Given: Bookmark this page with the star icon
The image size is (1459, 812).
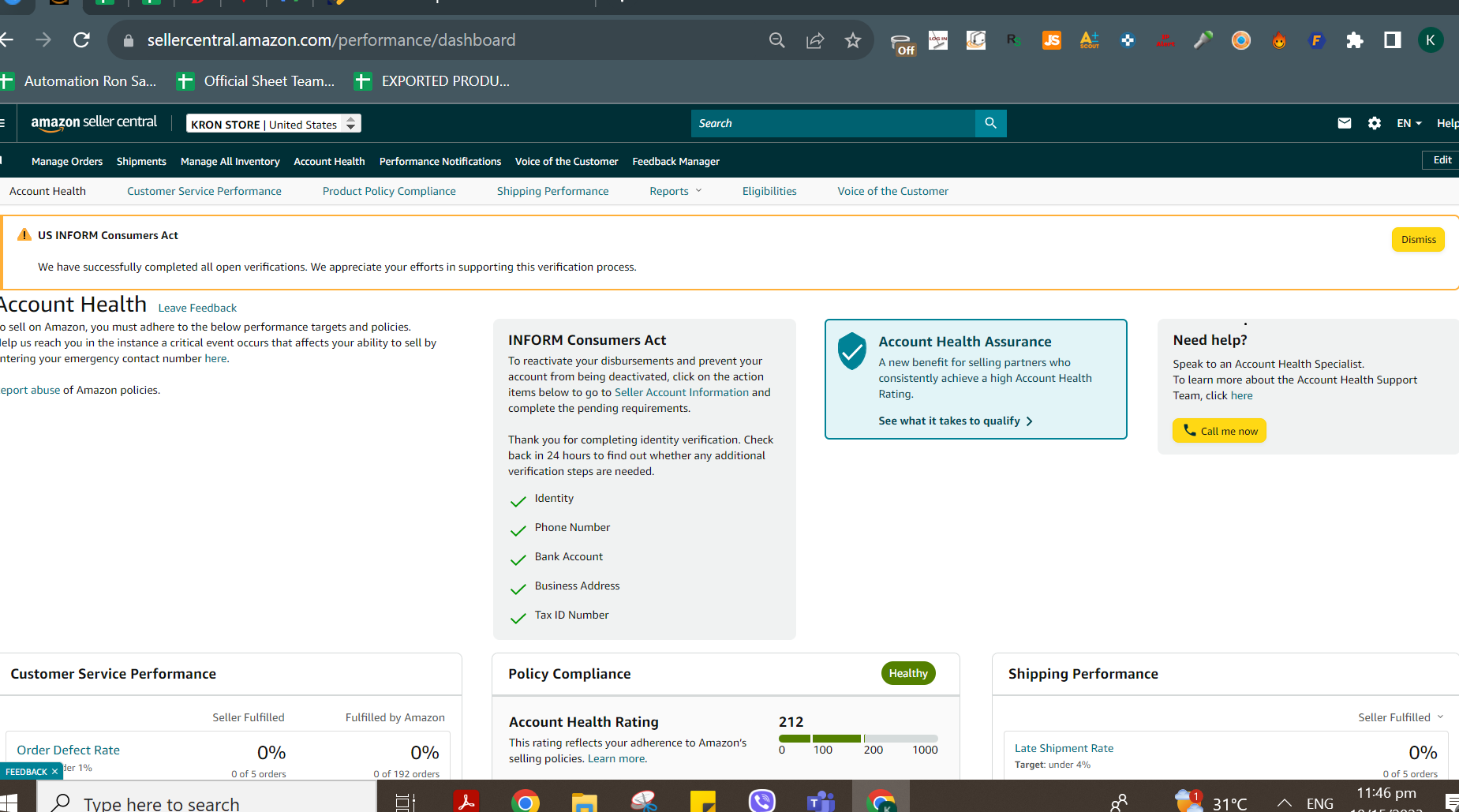Looking at the screenshot, I should pyautogui.click(x=853, y=40).
